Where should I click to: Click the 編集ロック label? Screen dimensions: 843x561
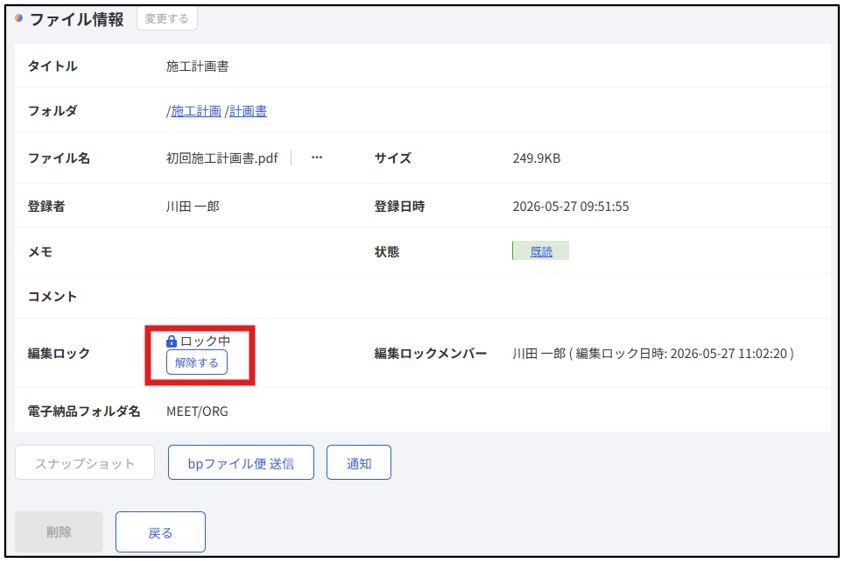click(59, 353)
